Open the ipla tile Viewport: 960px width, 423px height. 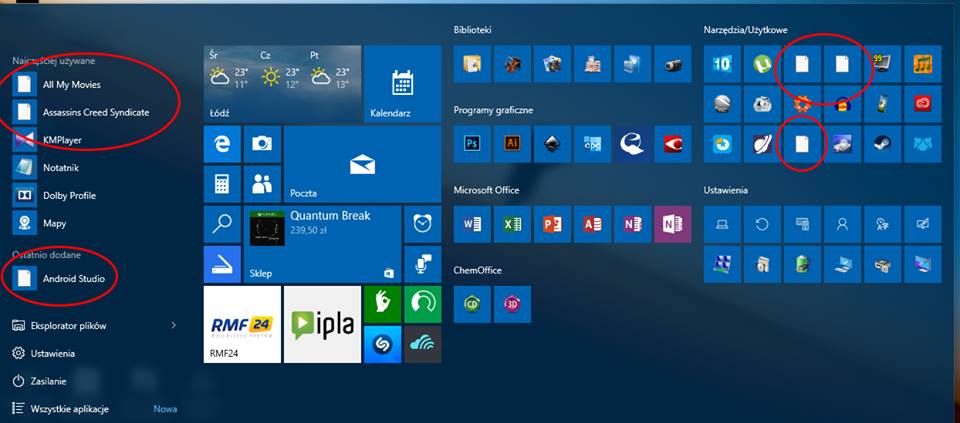(322, 324)
